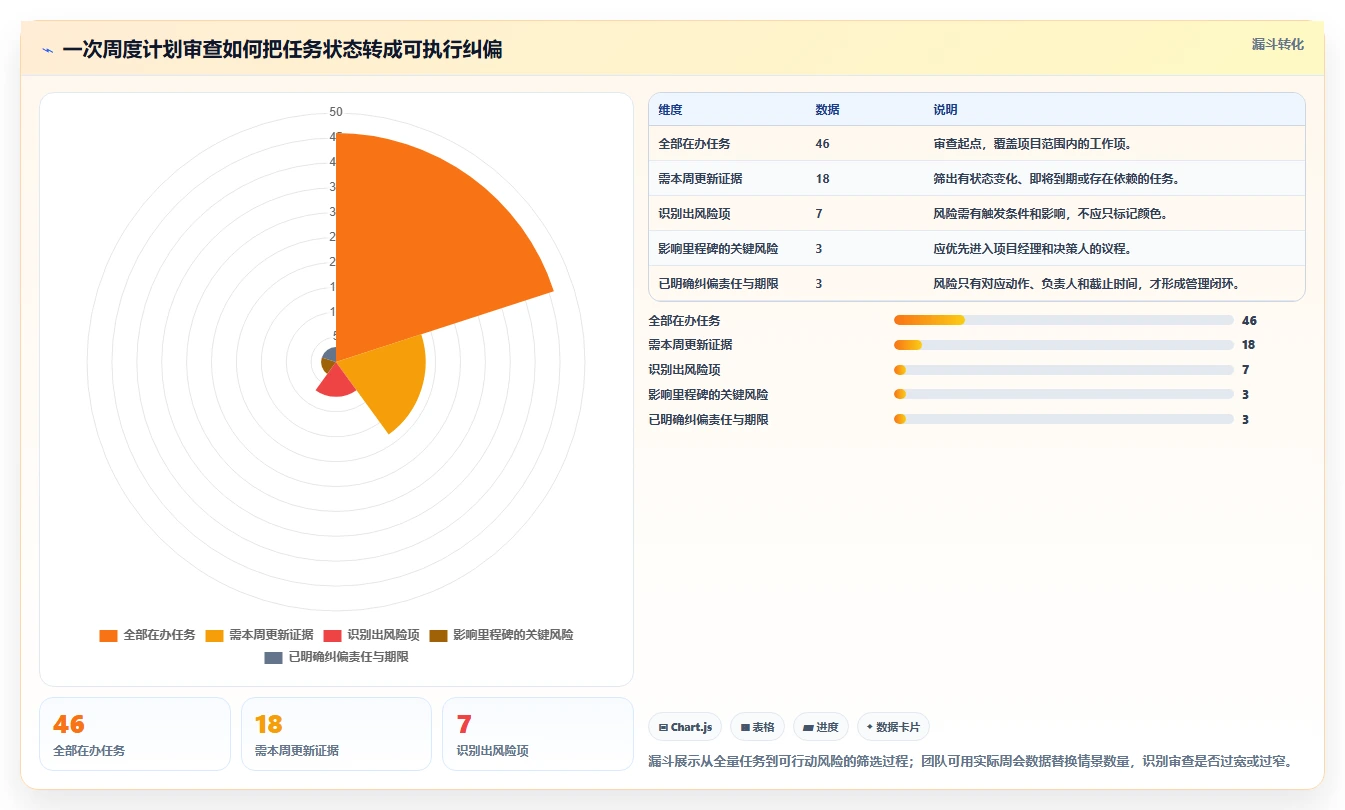Click the 漏斗转化 tag in the header

click(1277, 44)
